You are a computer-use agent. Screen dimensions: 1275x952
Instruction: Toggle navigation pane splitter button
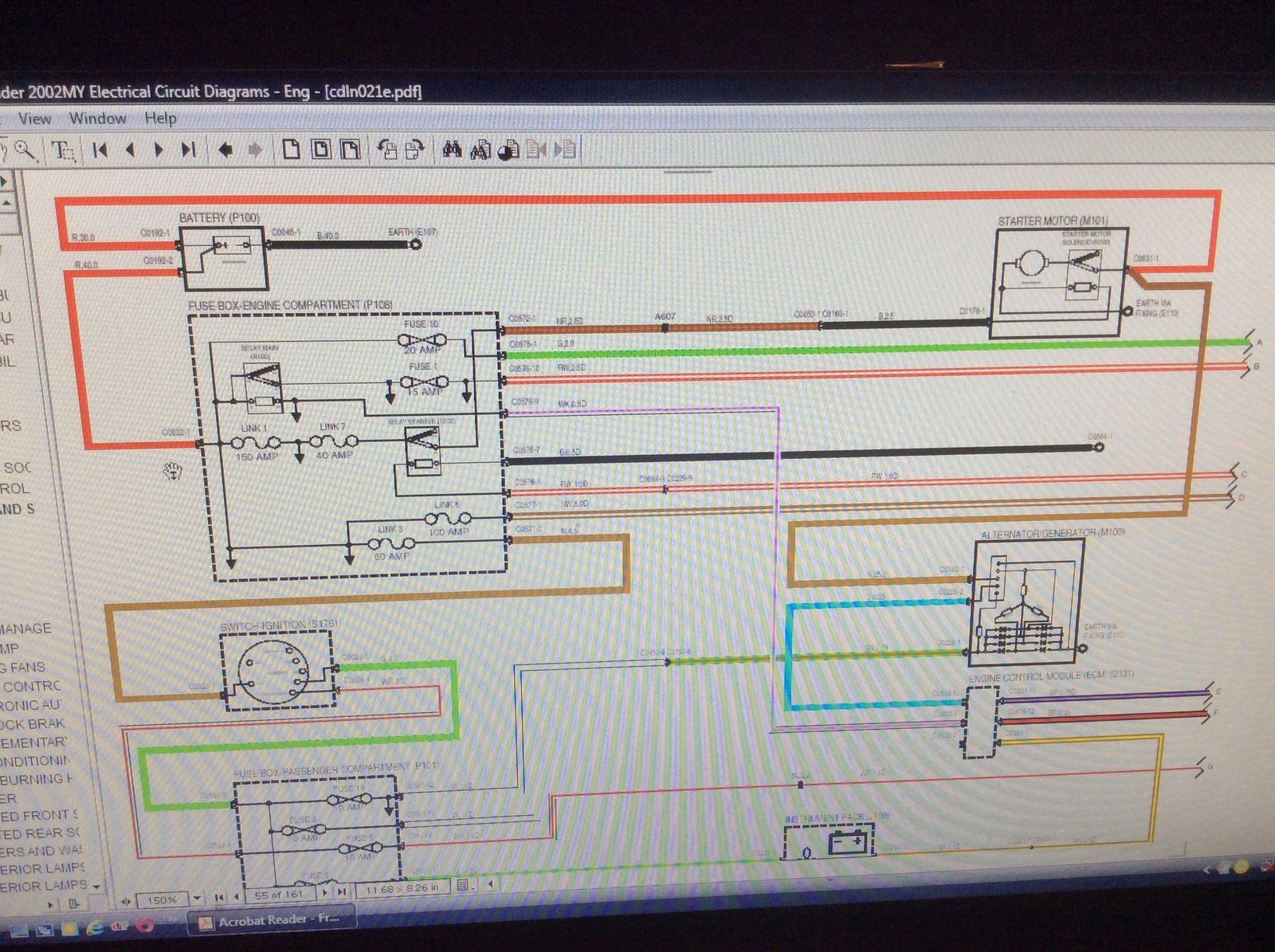(126, 901)
